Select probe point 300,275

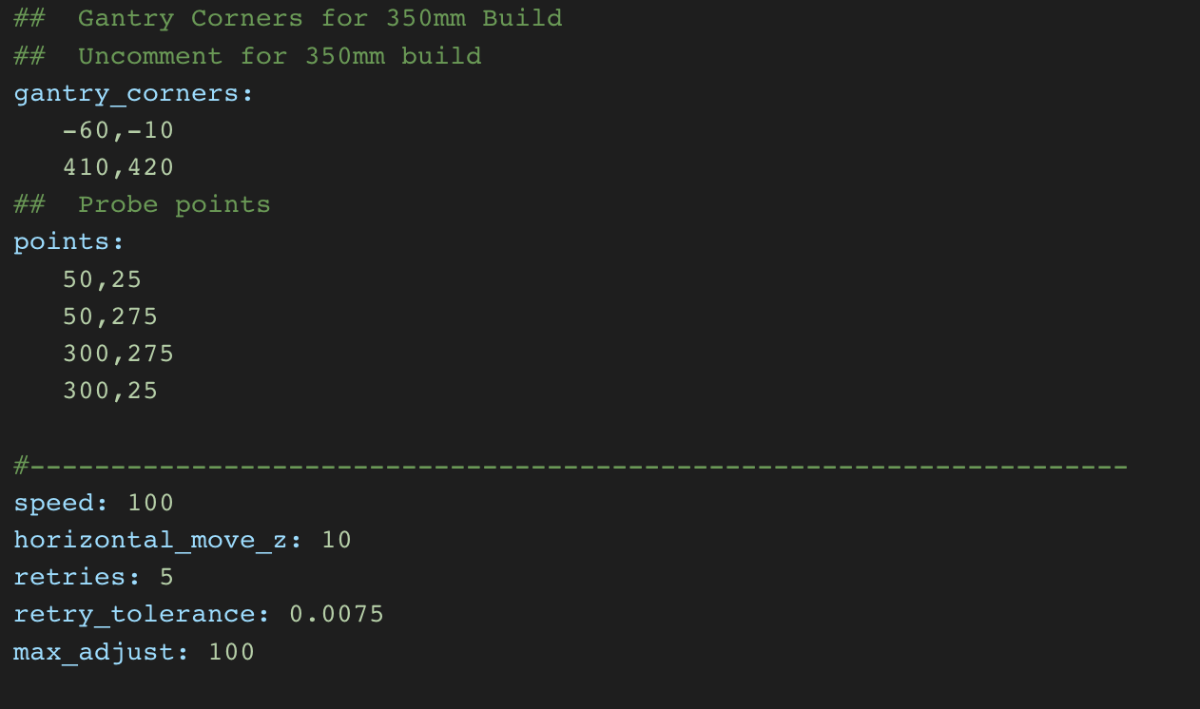(x=119, y=353)
